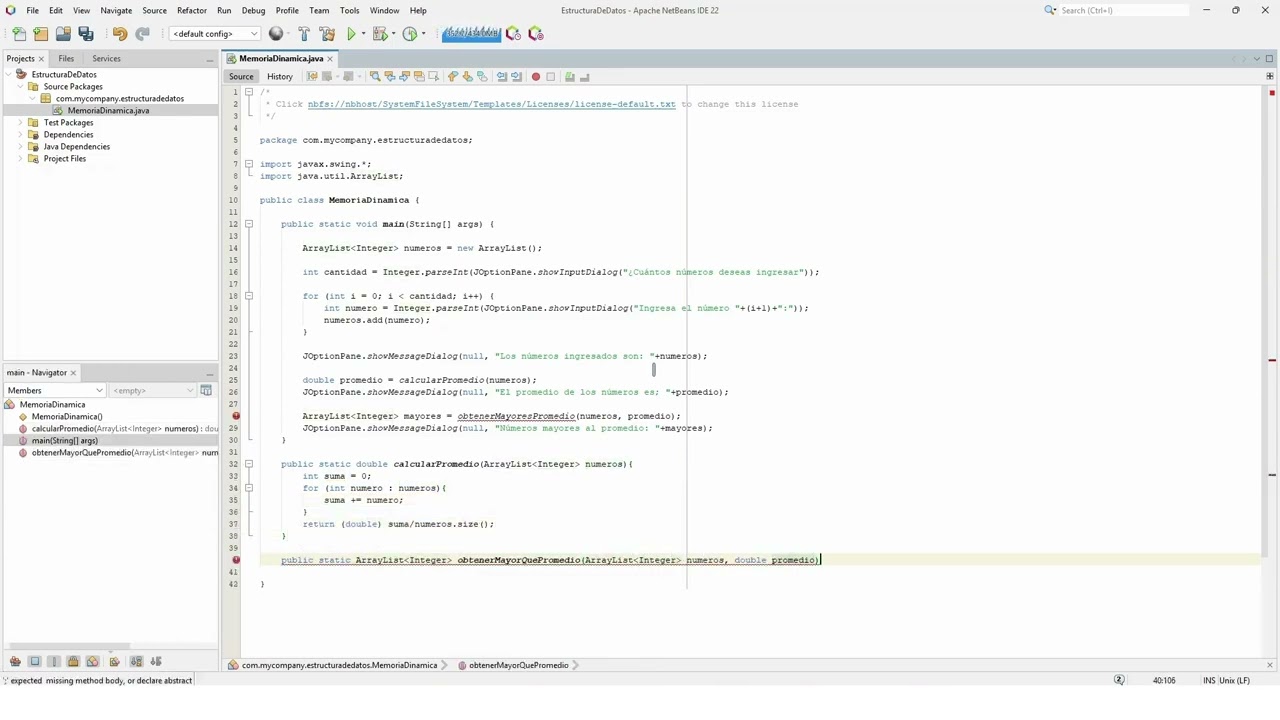The width and height of the screenshot is (1280, 720).
Task: Toggle Rectangular Selection in editor toolbar
Action: tap(434, 77)
